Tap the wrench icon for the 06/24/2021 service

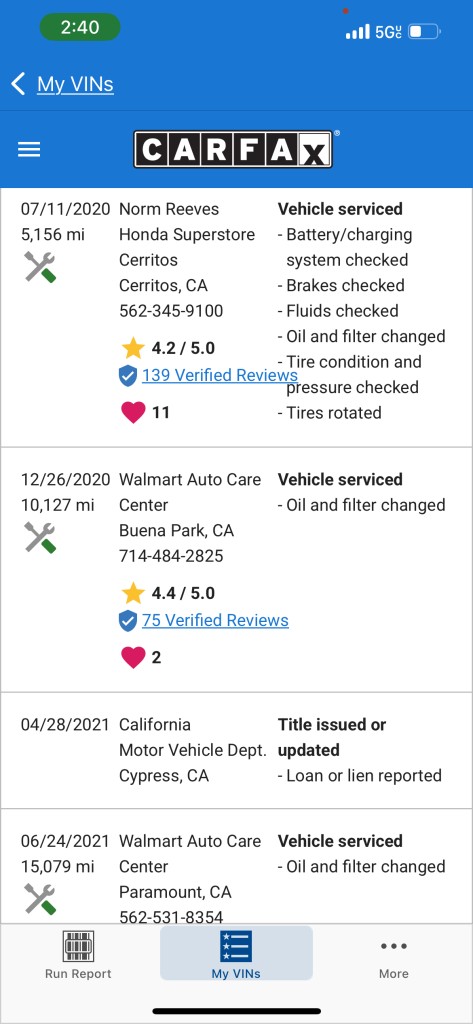[x=40, y=899]
